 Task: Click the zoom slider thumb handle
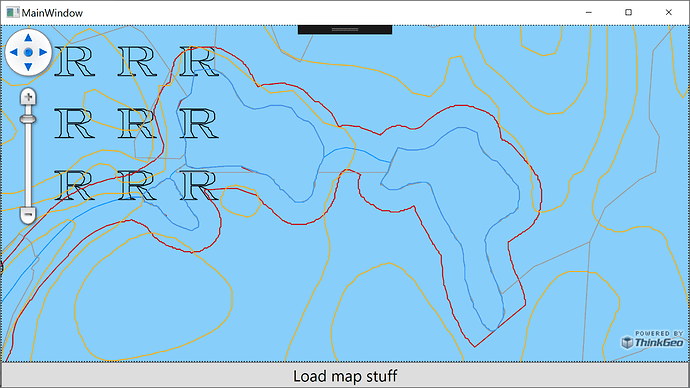[28, 119]
